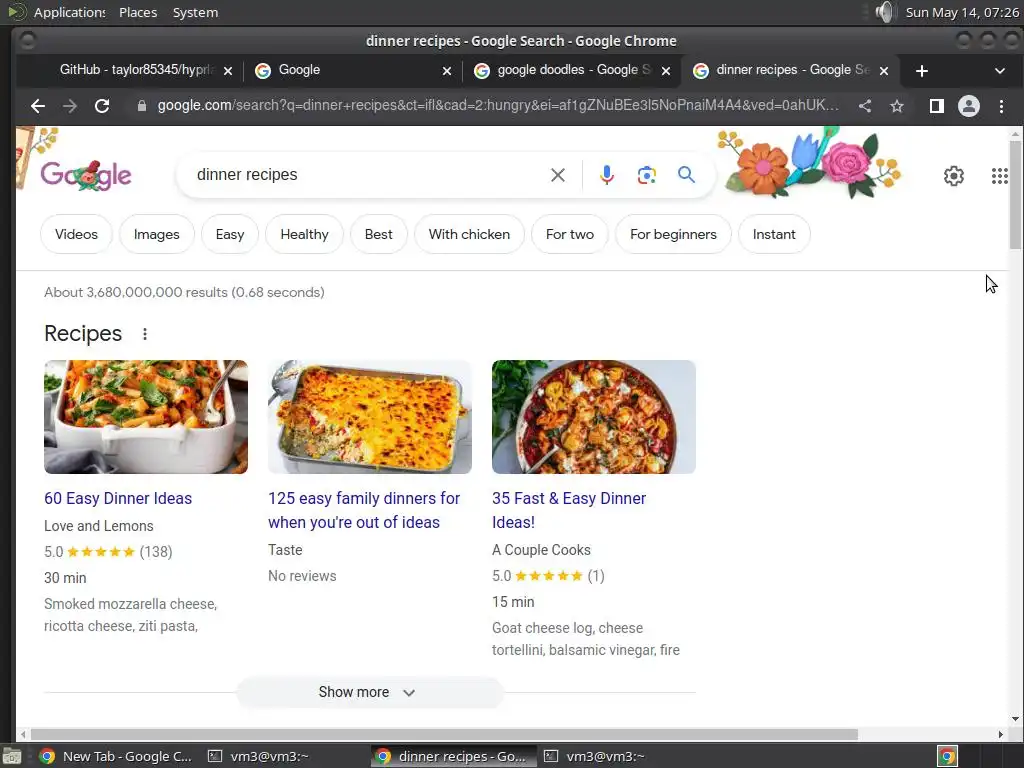Search by image with the Lens icon
Screen dimensions: 1024x768
click(x=647, y=175)
